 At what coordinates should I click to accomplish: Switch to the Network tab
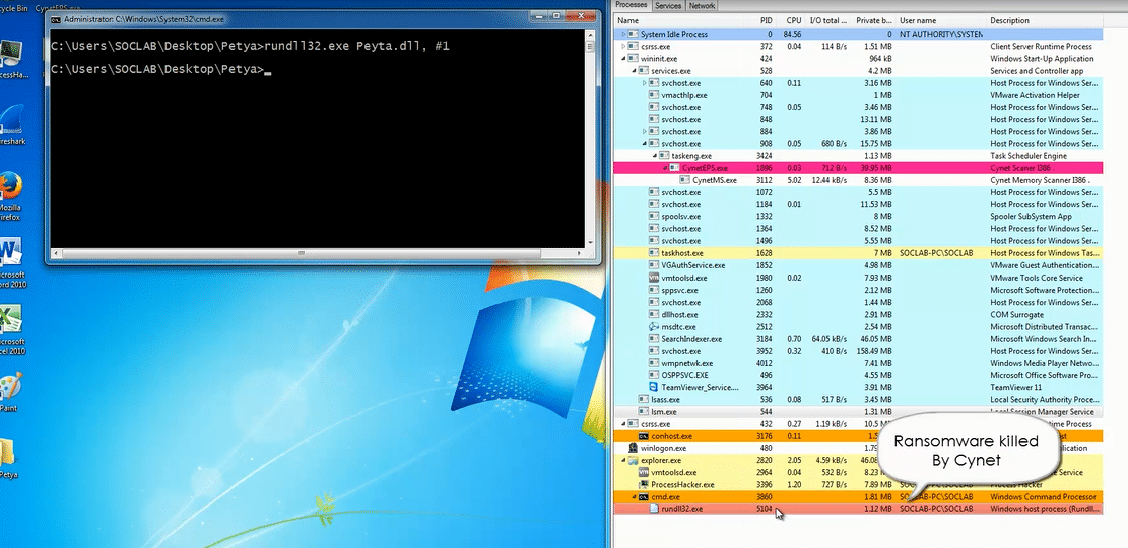coord(701,6)
